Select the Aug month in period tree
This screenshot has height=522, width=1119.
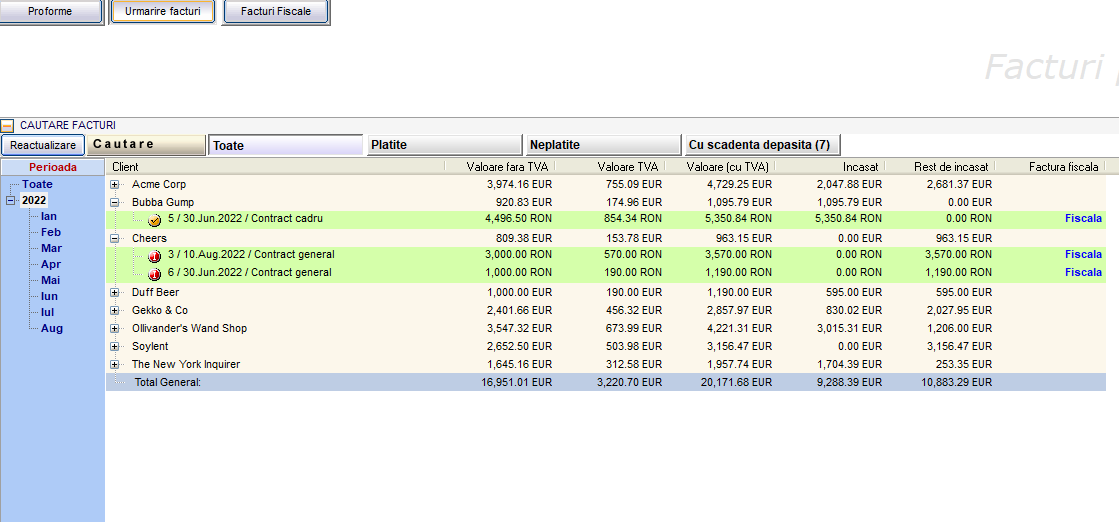[x=52, y=329]
